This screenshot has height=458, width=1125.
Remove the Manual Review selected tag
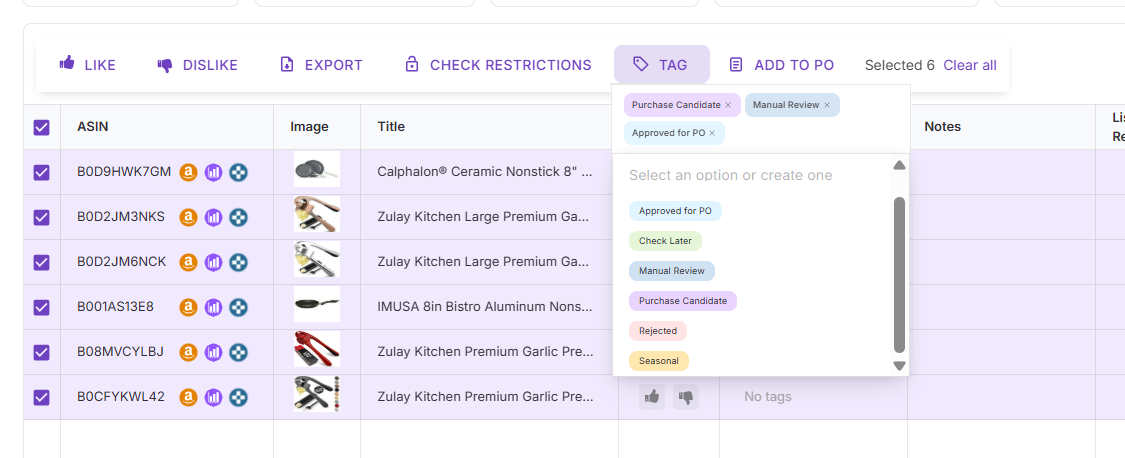click(827, 105)
